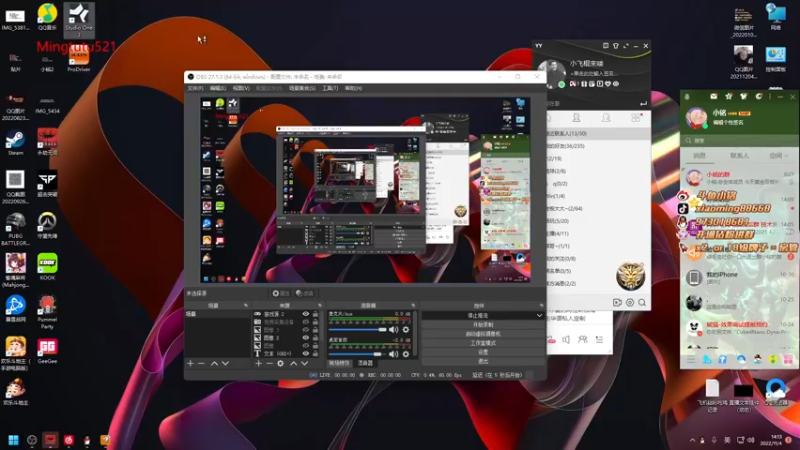Toggle visibility eye for 图像 3 source
The height and width of the screenshot is (450, 800).
306,330
